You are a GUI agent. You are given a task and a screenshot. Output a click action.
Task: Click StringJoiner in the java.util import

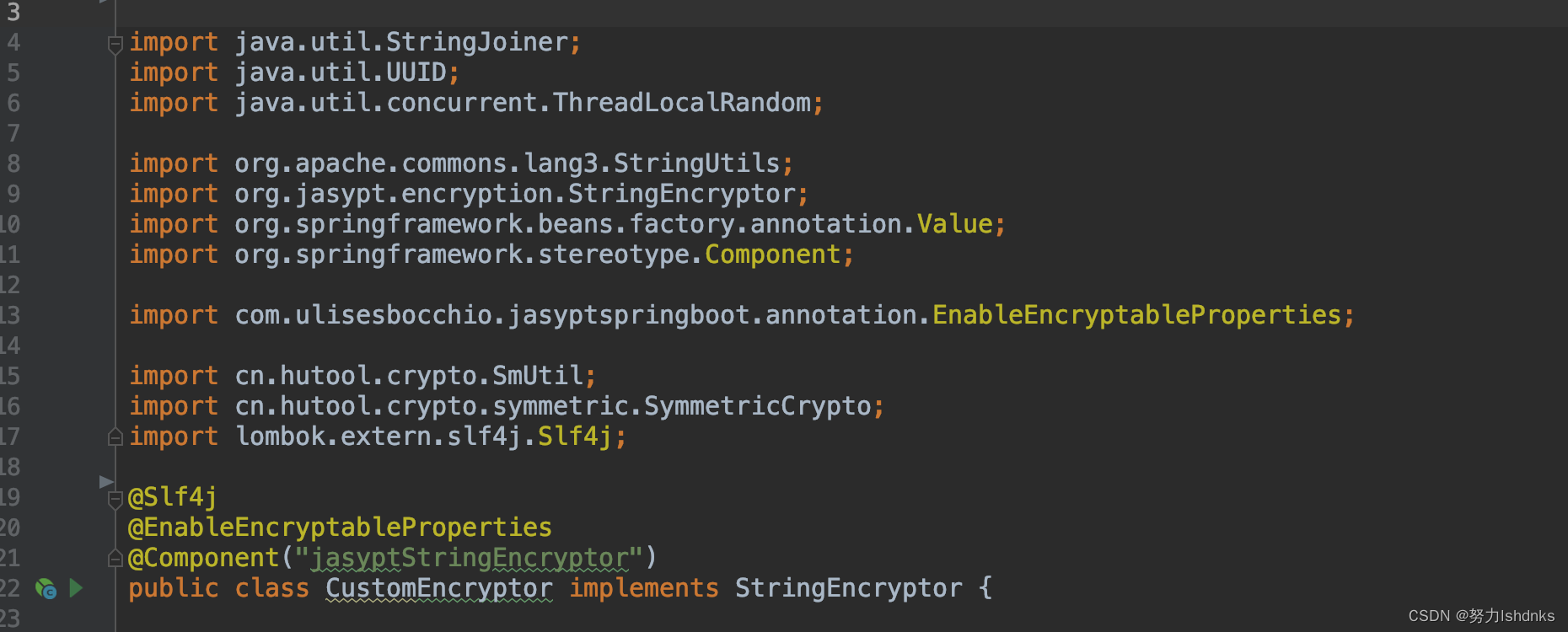tap(477, 42)
